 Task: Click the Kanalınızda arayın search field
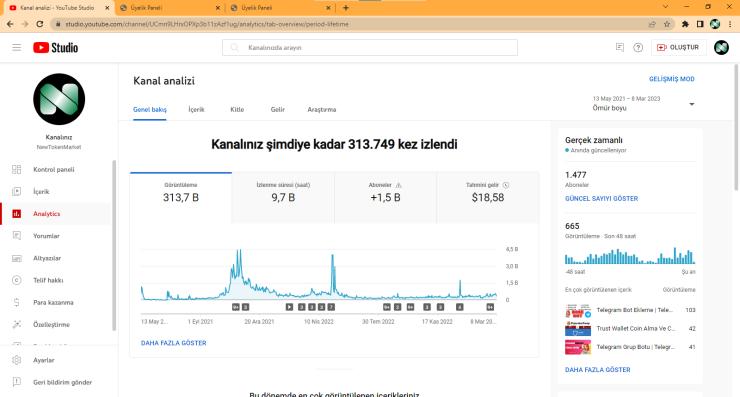[x=370, y=48]
